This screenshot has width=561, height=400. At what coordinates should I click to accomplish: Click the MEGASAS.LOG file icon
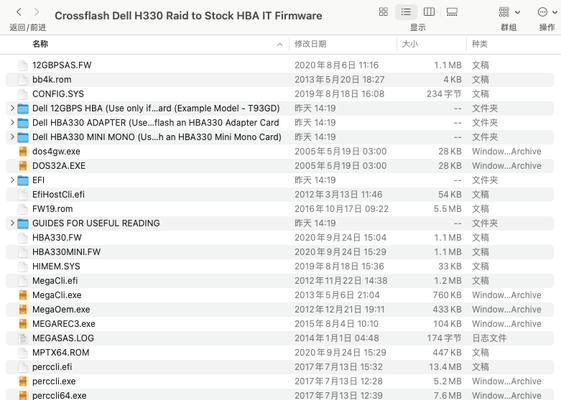click(23, 338)
